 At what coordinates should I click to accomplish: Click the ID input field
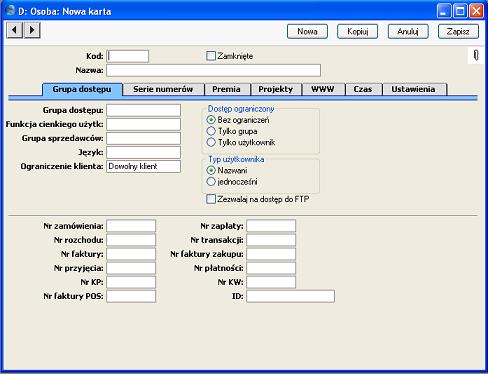[x=291, y=296]
